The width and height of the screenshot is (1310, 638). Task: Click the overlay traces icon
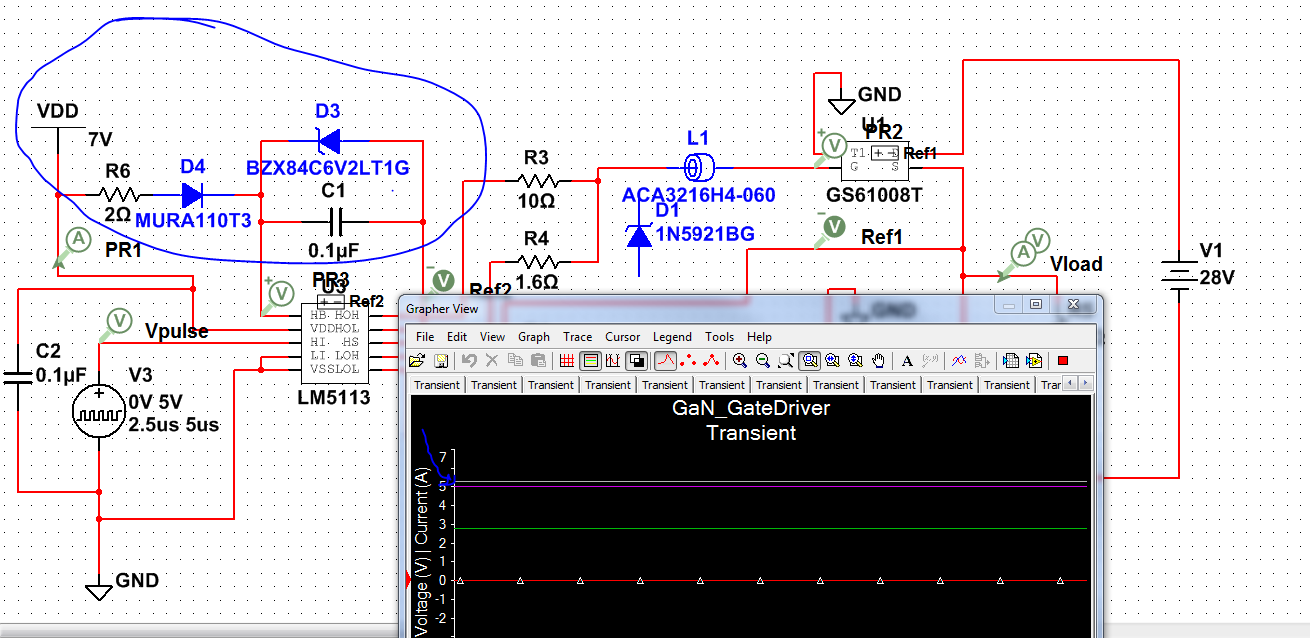(x=959, y=360)
